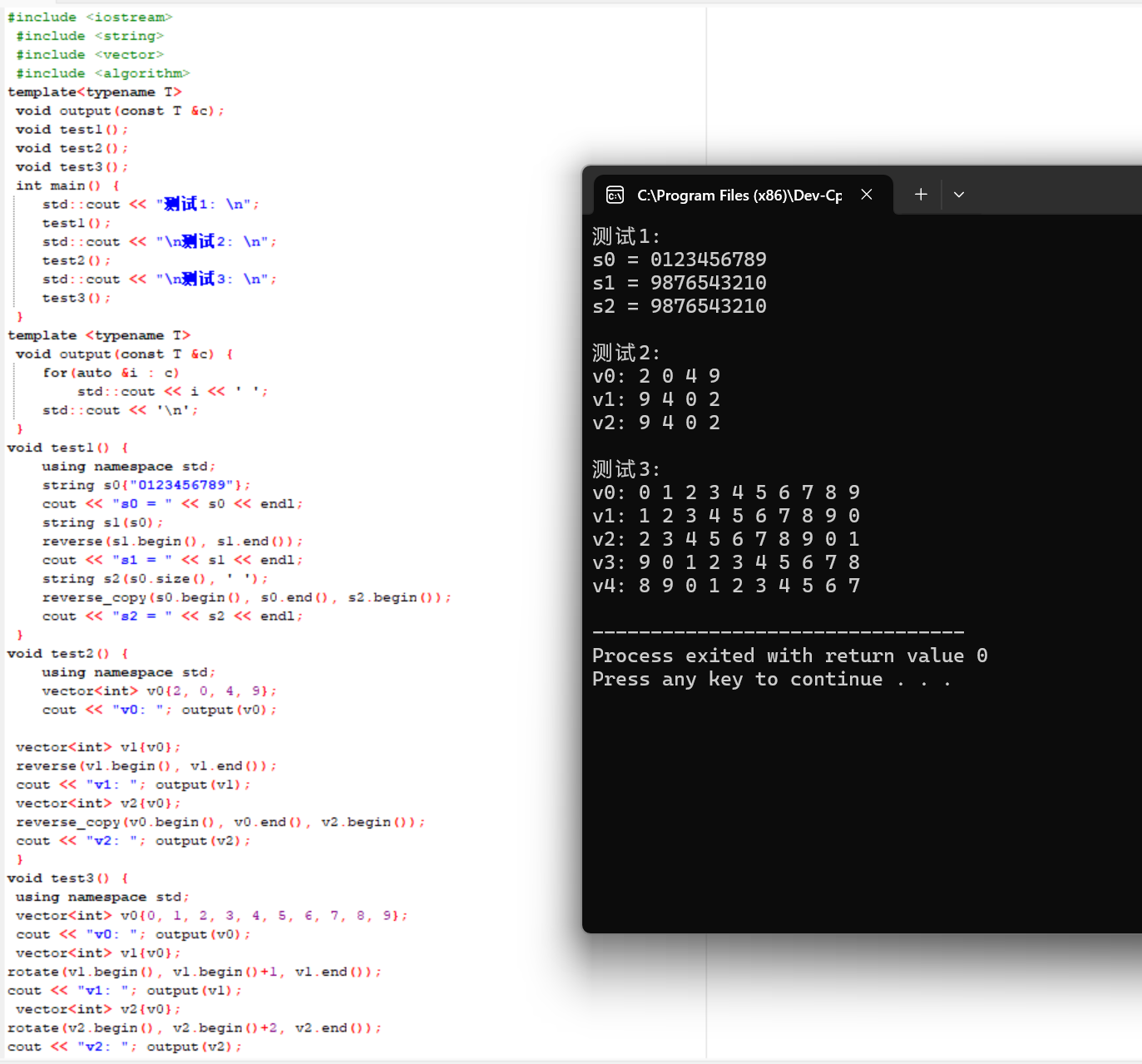The image size is (1142, 1064).
Task: Click rotate(v1.begin(), v1.begin()+1...) line
Action: 195,972
